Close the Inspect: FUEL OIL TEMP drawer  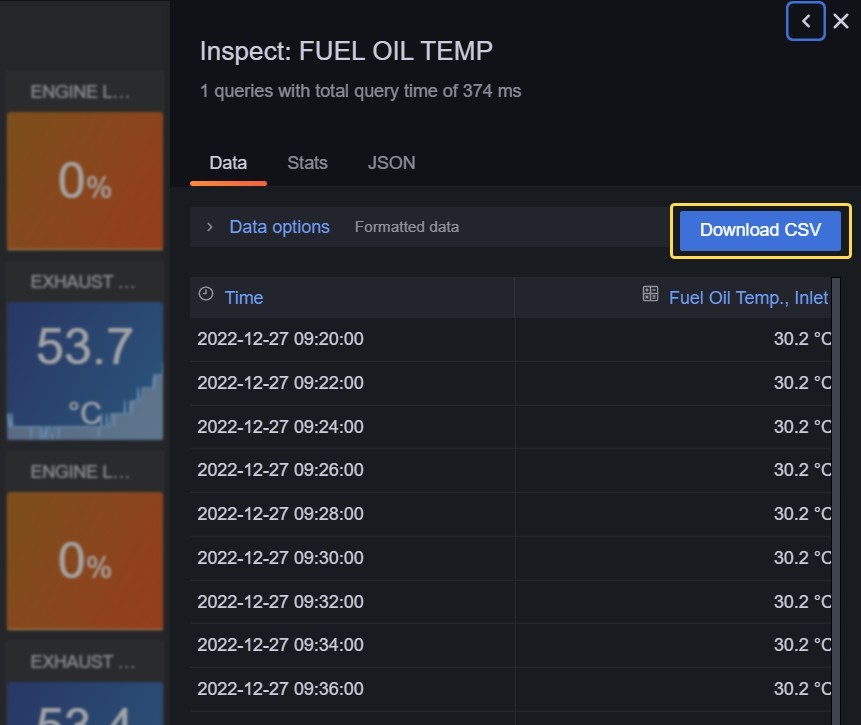point(841,21)
